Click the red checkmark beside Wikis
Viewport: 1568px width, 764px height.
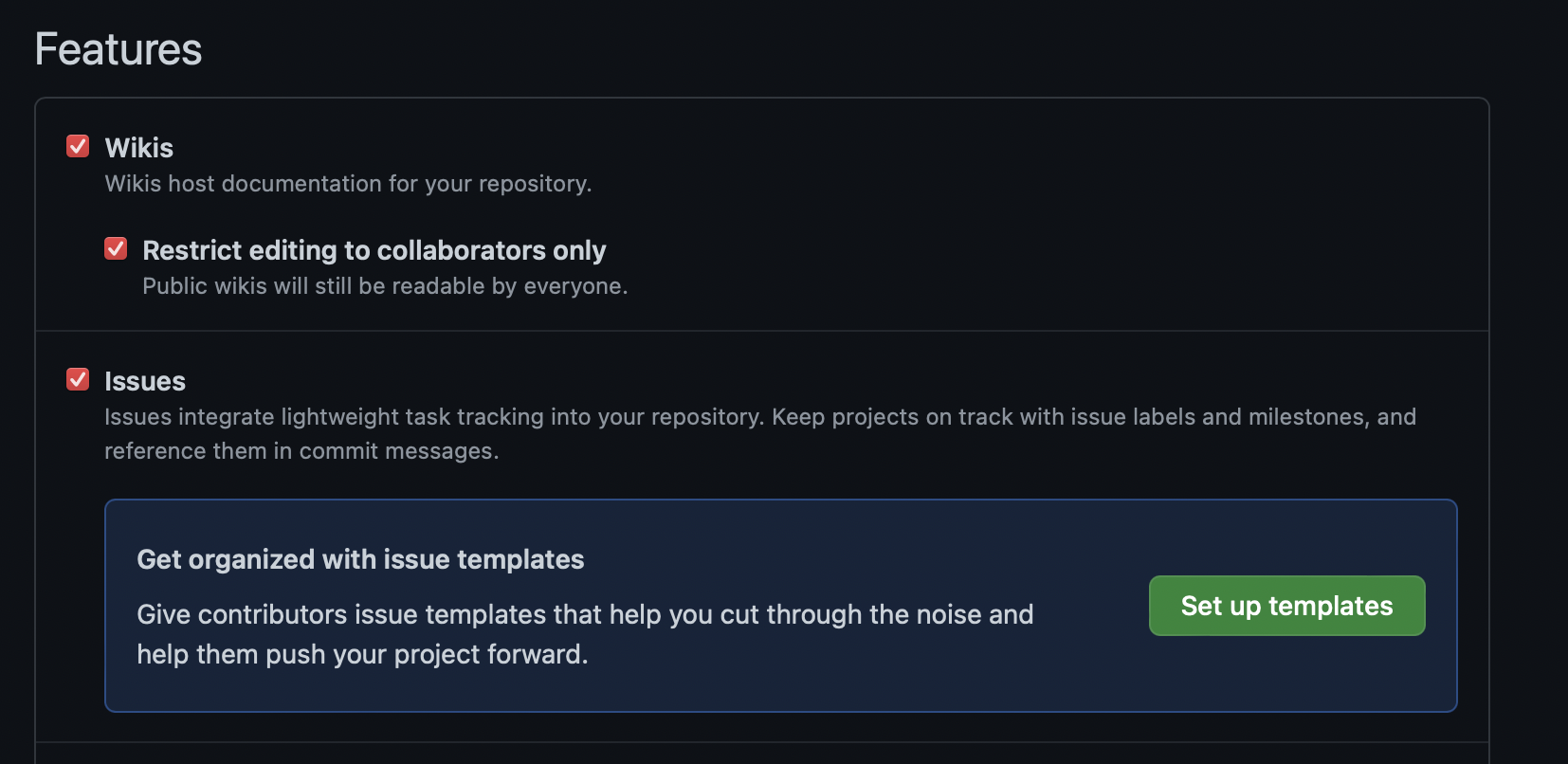pos(78,147)
